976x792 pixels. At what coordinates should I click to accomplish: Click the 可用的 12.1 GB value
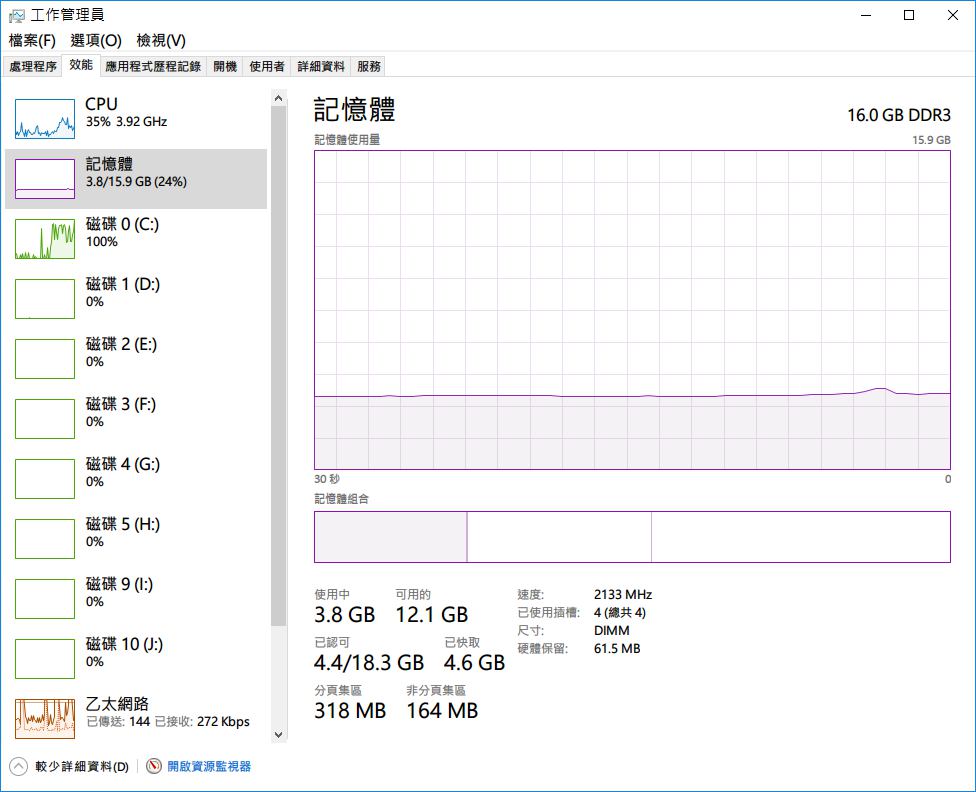click(432, 615)
